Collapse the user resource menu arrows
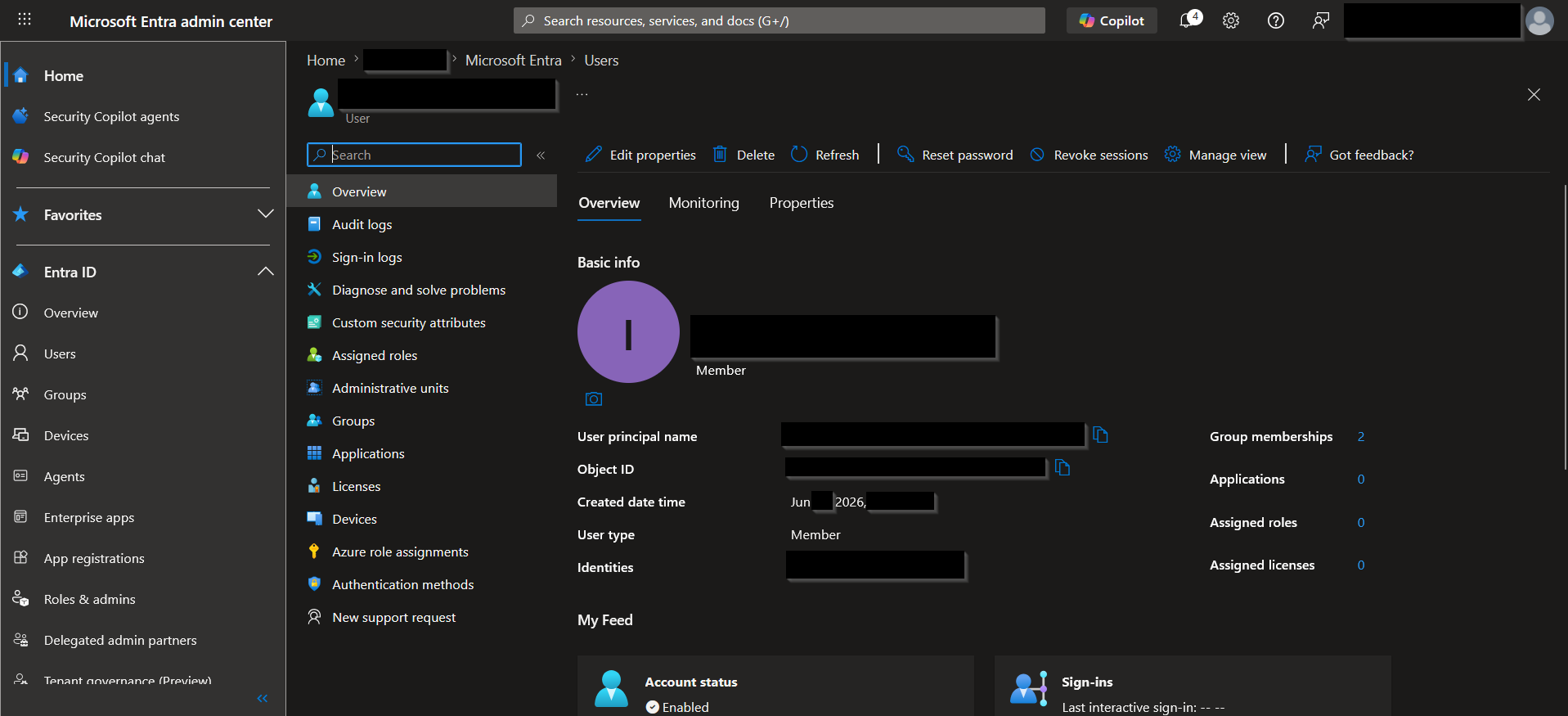This screenshot has width=1568, height=716. tap(541, 155)
